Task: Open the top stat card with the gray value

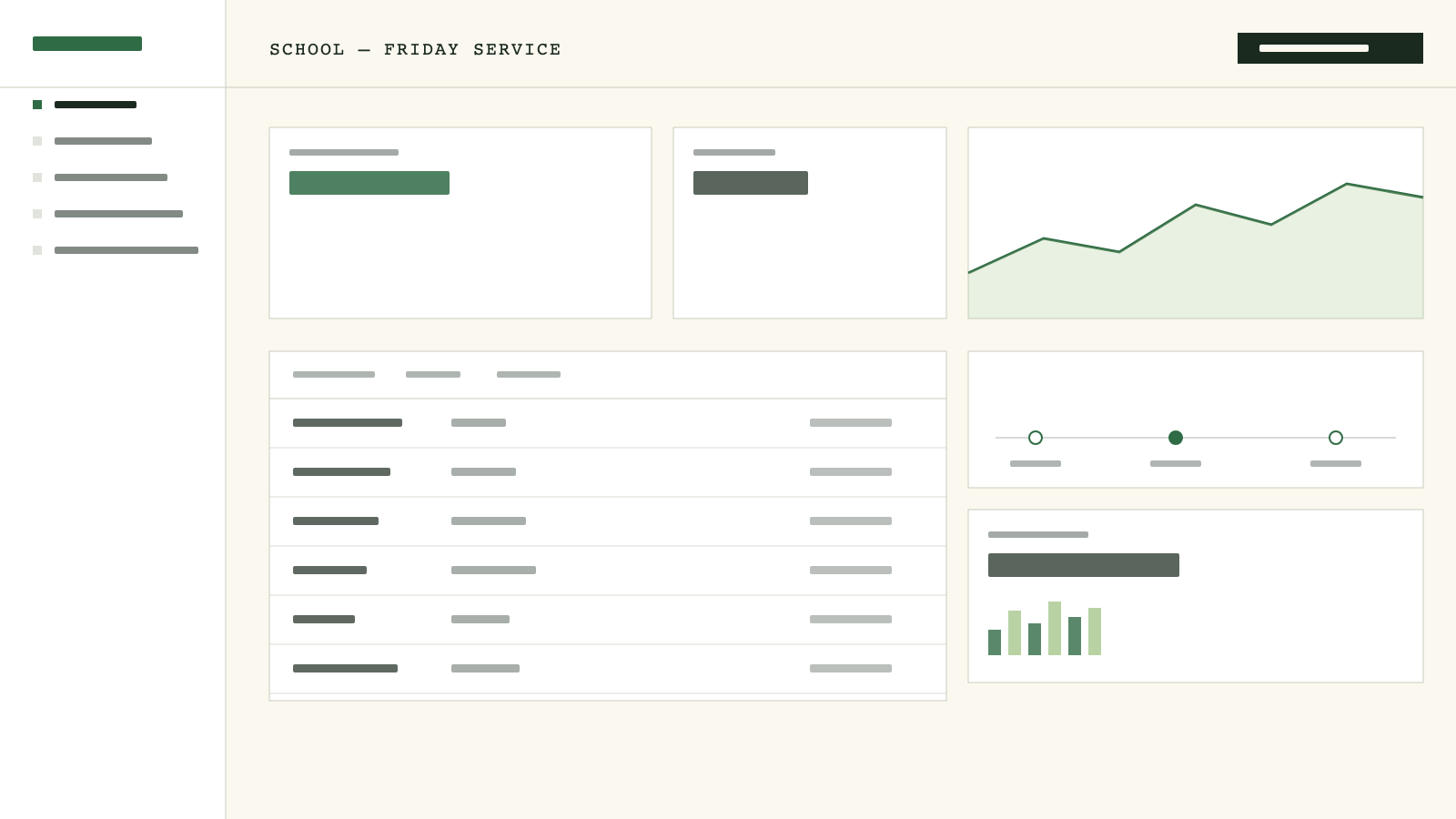Action: click(x=810, y=223)
